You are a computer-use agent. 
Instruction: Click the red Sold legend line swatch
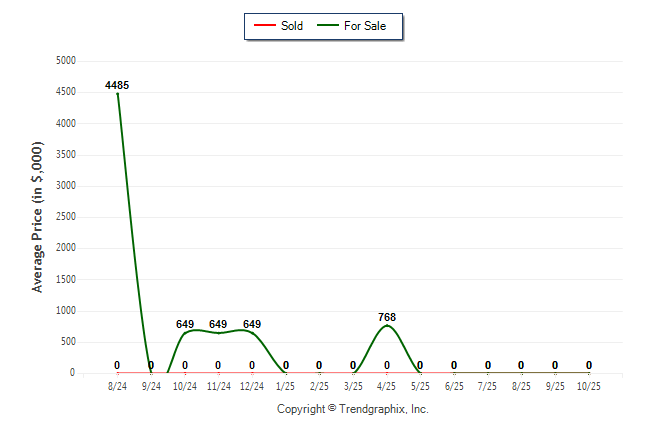(x=263, y=26)
